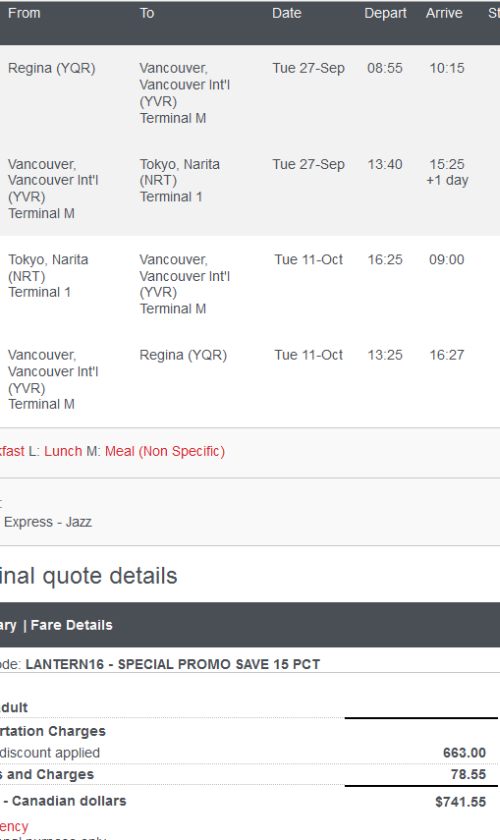Select the Date column header
Viewport: 500px width, 840px height.
tap(287, 13)
